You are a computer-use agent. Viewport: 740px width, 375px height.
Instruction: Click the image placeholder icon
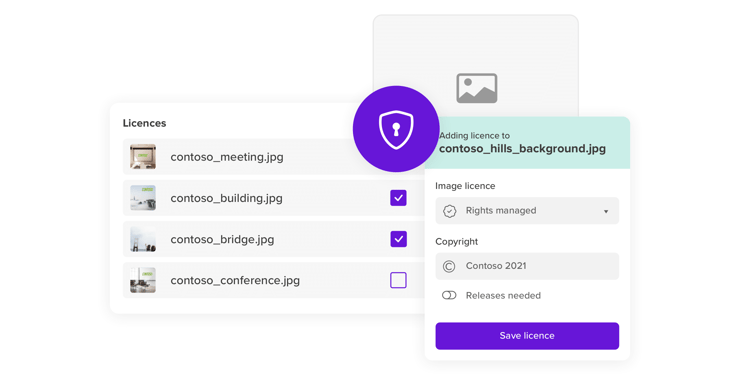[x=477, y=88]
